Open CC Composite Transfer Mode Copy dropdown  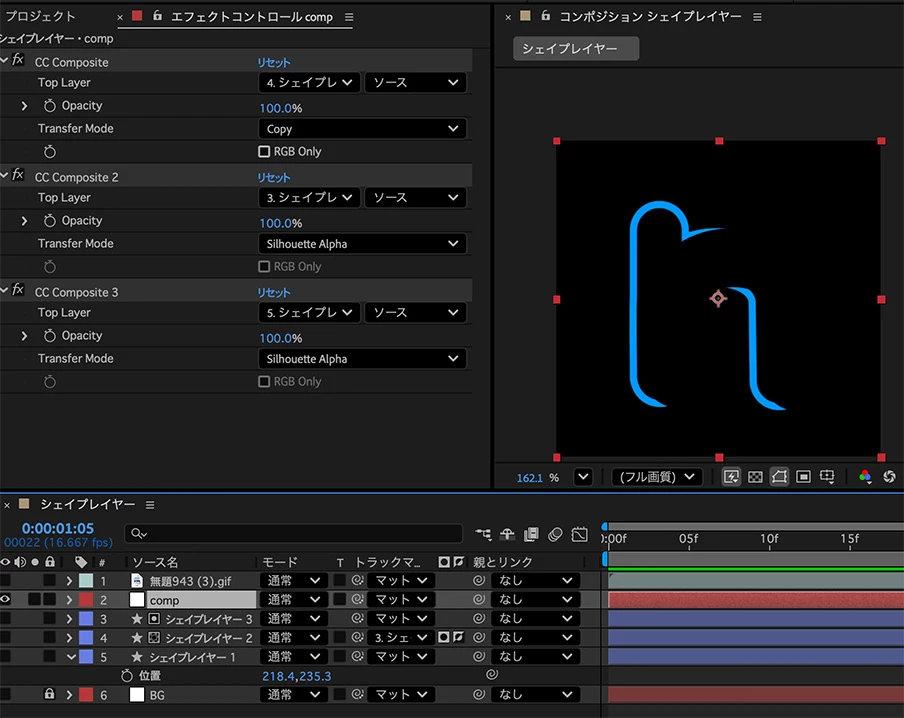click(x=362, y=129)
